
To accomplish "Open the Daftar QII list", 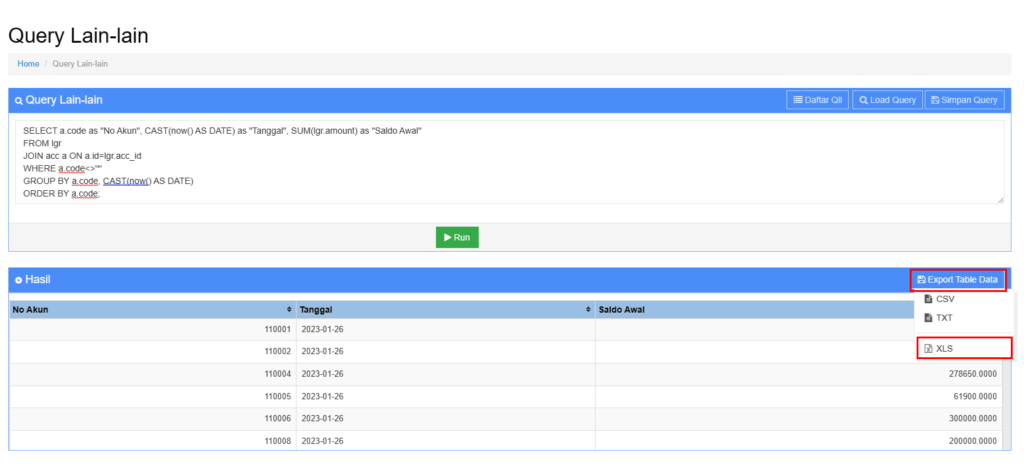I will (817, 100).
